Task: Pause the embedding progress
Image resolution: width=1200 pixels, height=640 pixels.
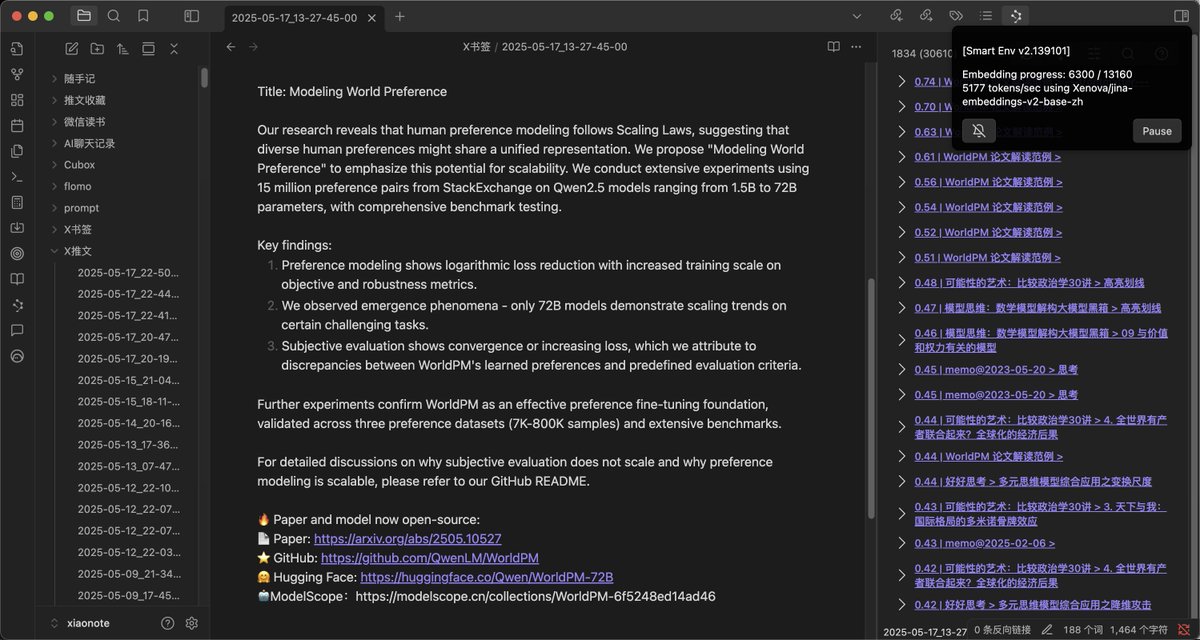Action: [x=1157, y=131]
